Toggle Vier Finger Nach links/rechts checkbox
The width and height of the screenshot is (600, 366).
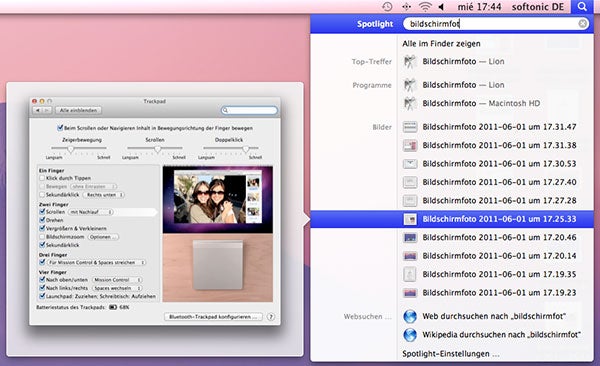[x=42, y=288]
